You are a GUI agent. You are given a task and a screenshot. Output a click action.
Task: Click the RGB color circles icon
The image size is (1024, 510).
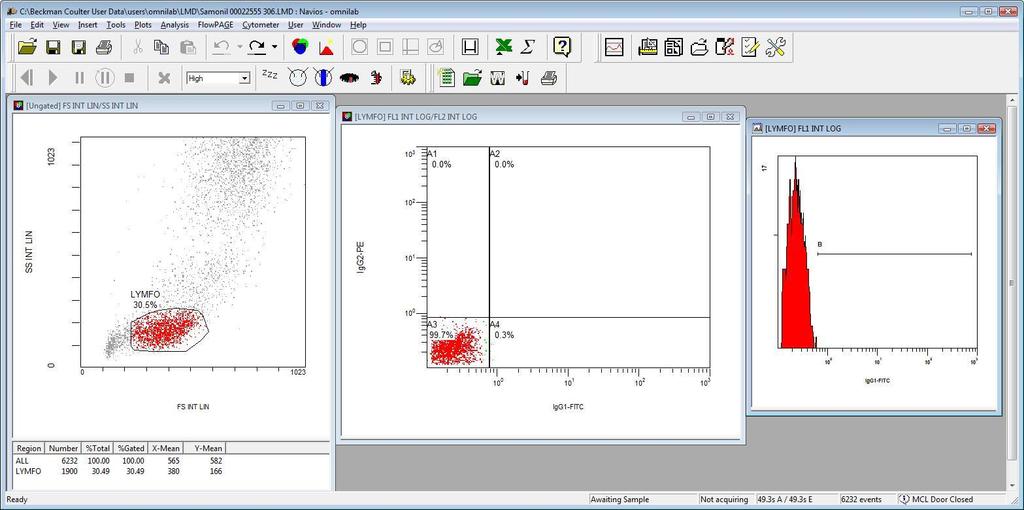pos(300,47)
